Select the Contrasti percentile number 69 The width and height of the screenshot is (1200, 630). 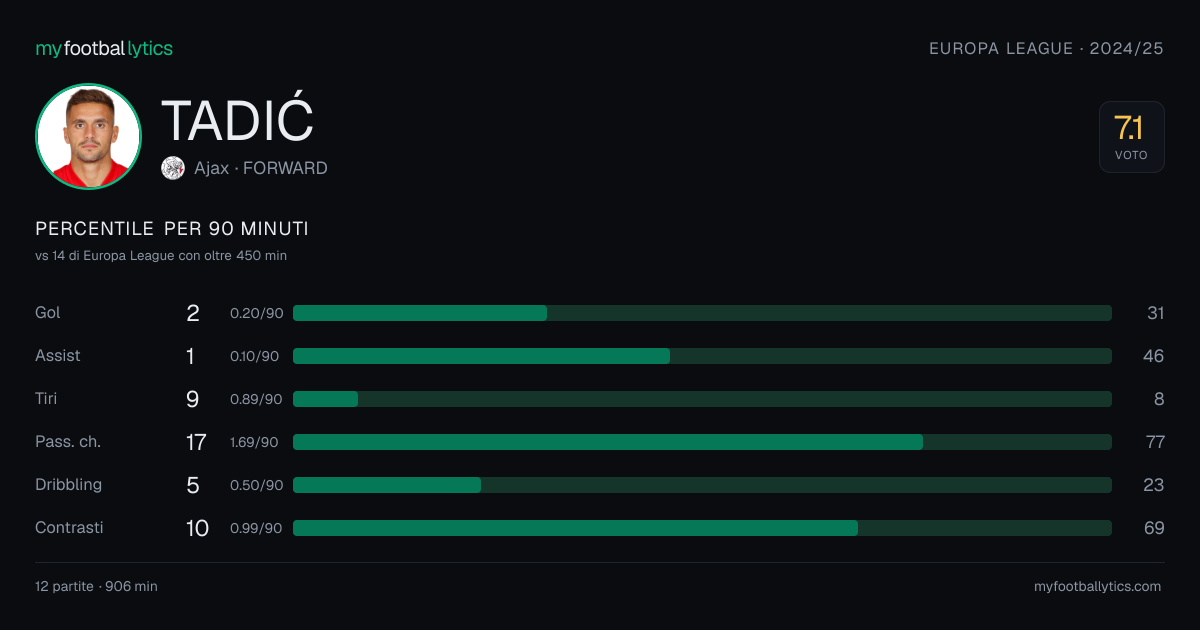click(1154, 528)
